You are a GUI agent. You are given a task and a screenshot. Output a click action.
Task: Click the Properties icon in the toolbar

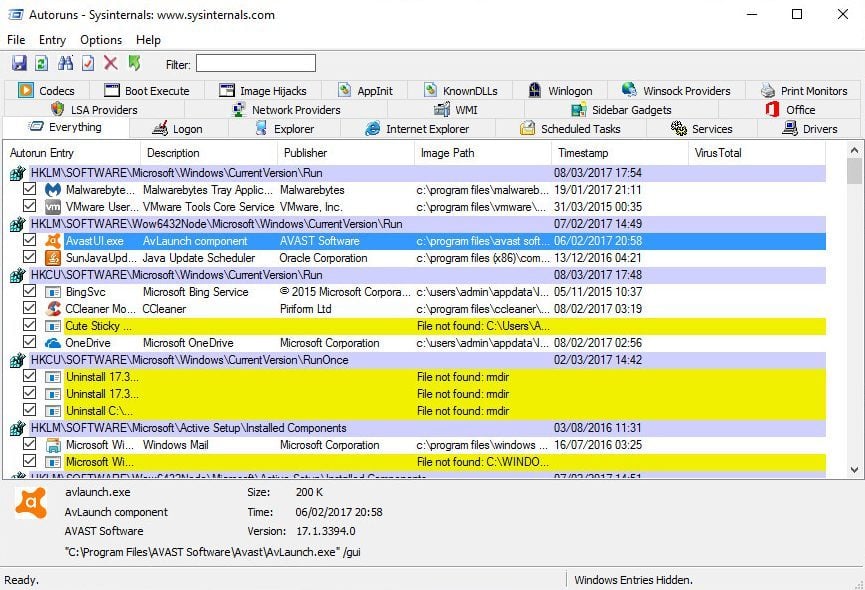coord(88,64)
